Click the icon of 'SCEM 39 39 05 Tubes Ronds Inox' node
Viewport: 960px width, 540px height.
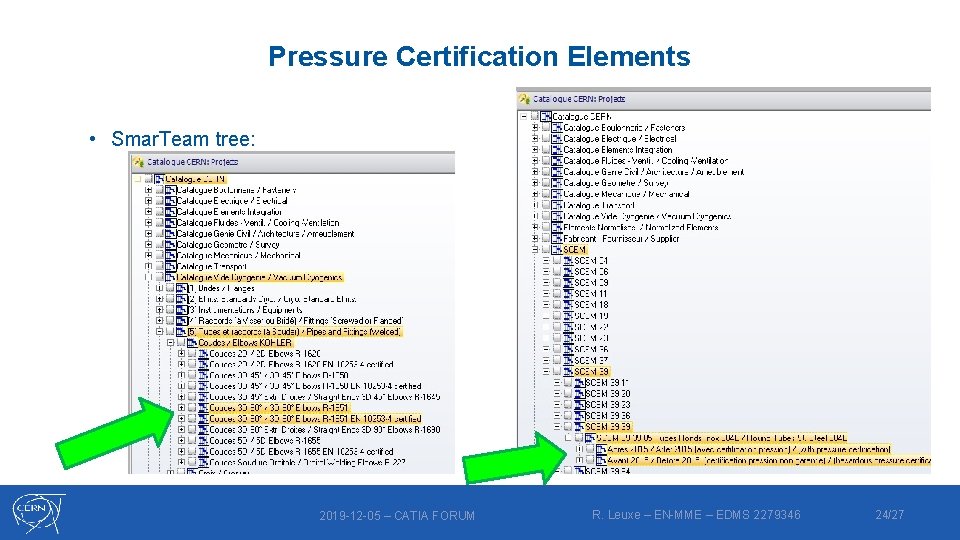(x=590, y=438)
